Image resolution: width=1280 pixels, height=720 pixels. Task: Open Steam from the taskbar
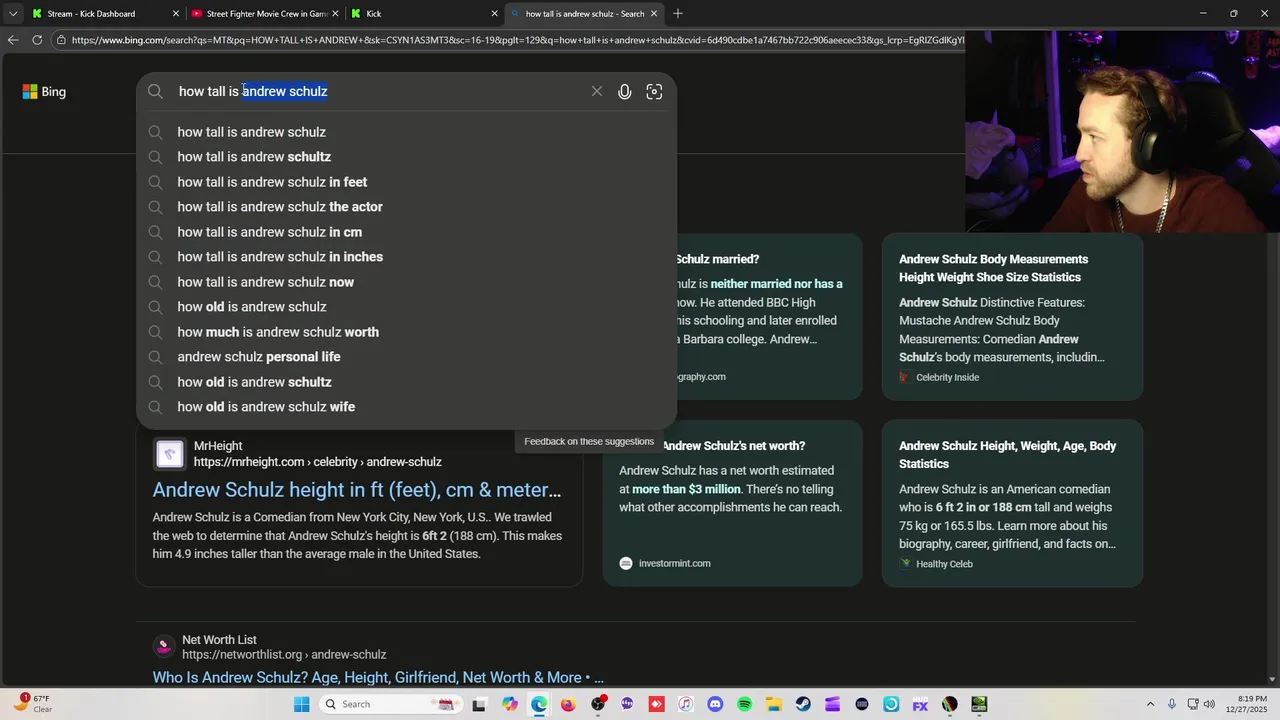803,704
